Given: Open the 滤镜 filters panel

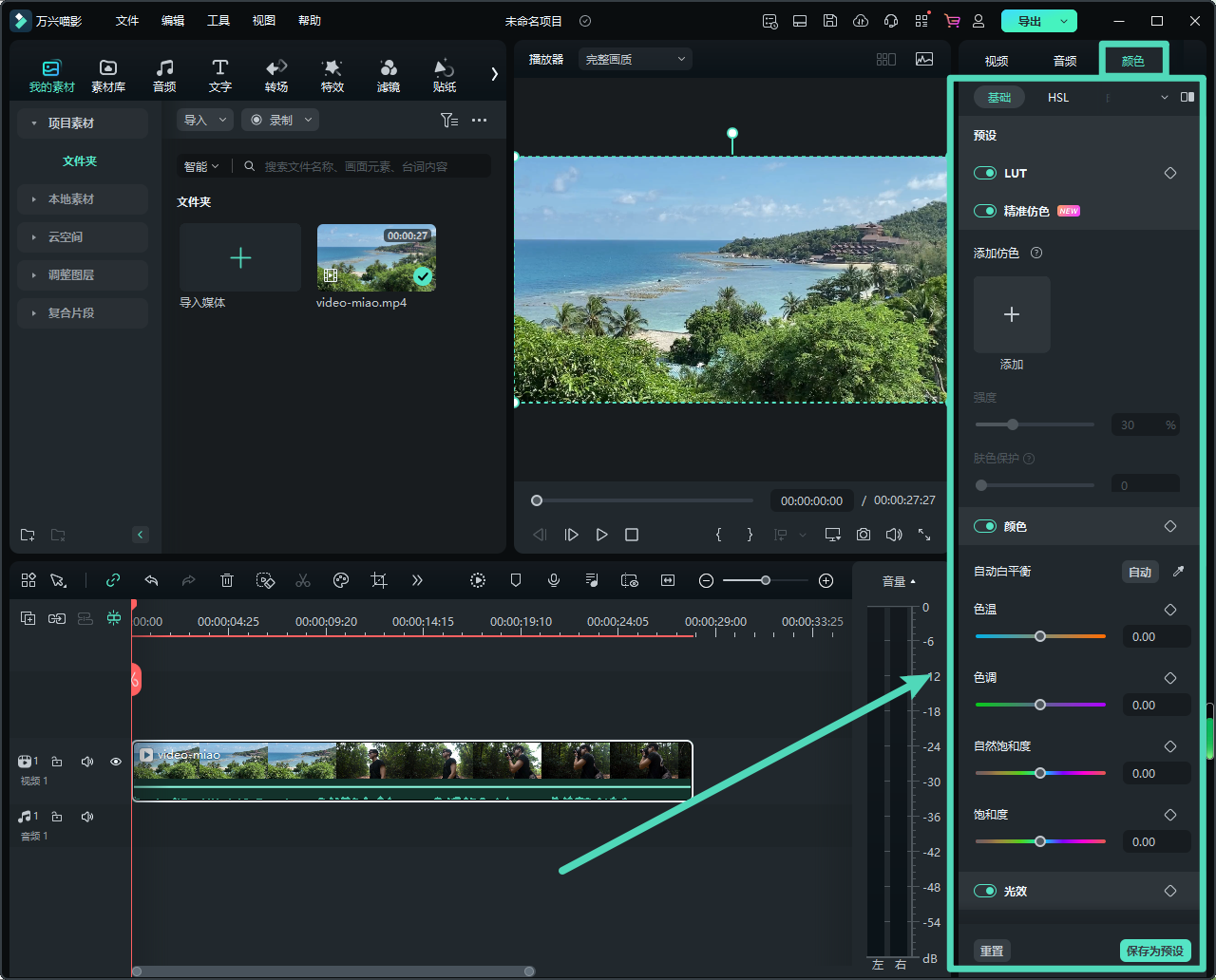Looking at the screenshot, I should (388, 75).
